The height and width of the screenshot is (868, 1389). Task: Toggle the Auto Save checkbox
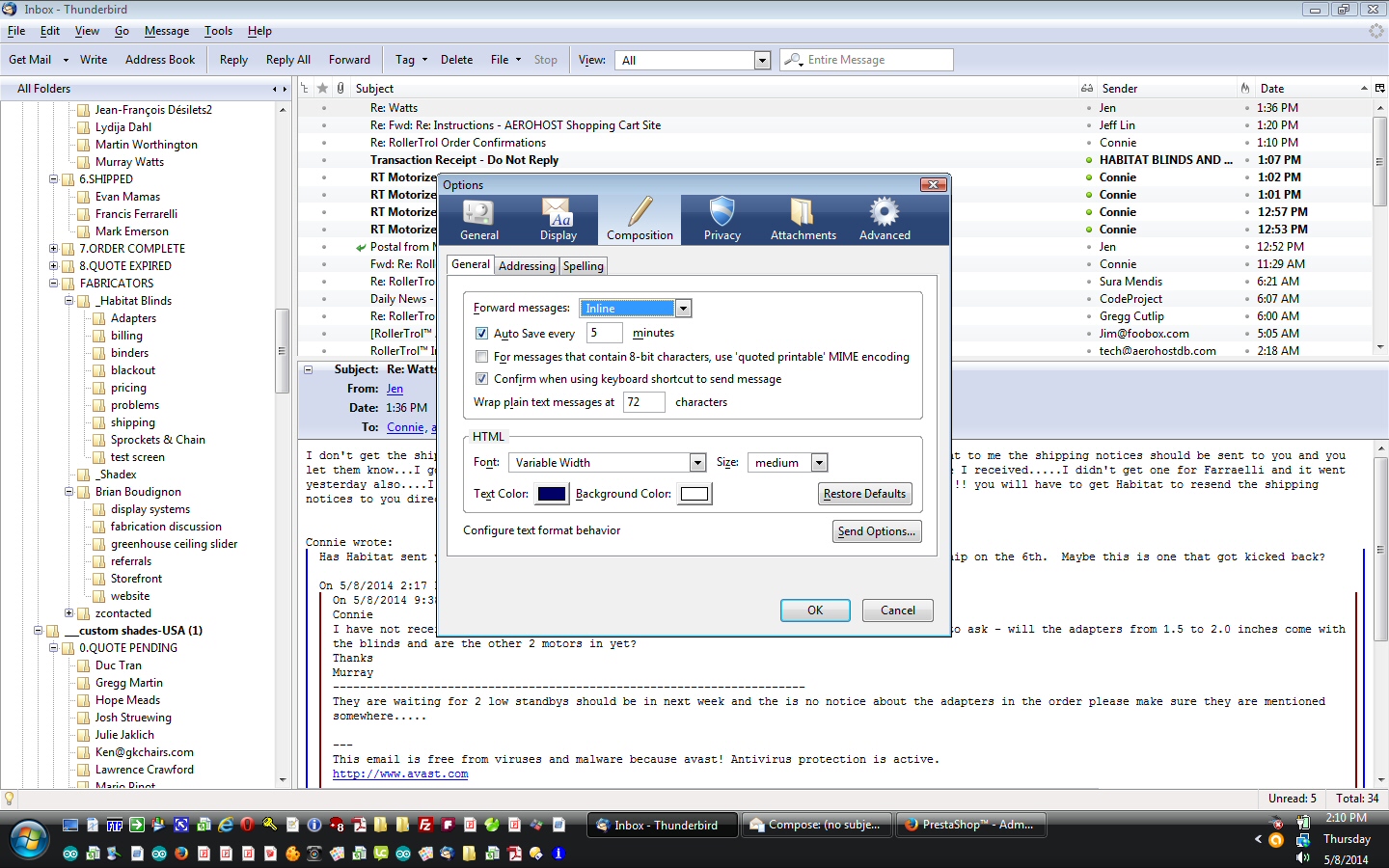(x=481, y=334)
